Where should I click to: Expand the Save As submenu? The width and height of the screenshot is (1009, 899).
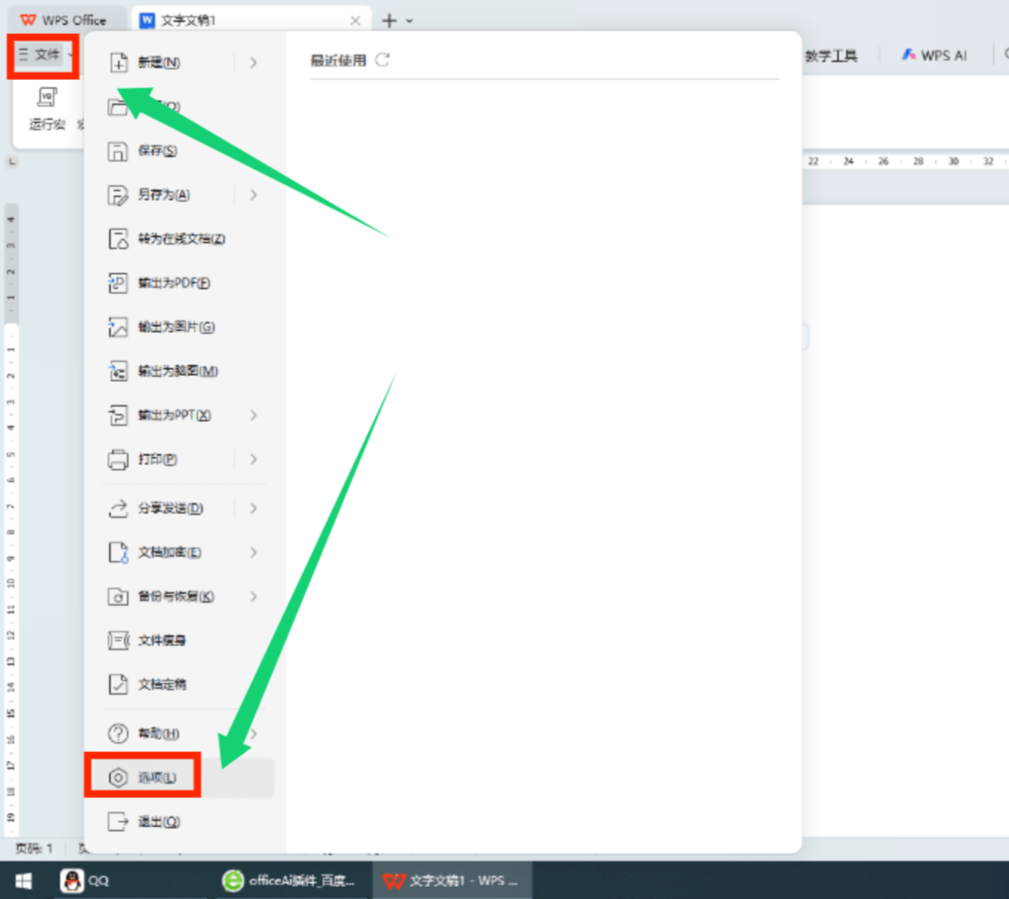click(x=254, y=195)
